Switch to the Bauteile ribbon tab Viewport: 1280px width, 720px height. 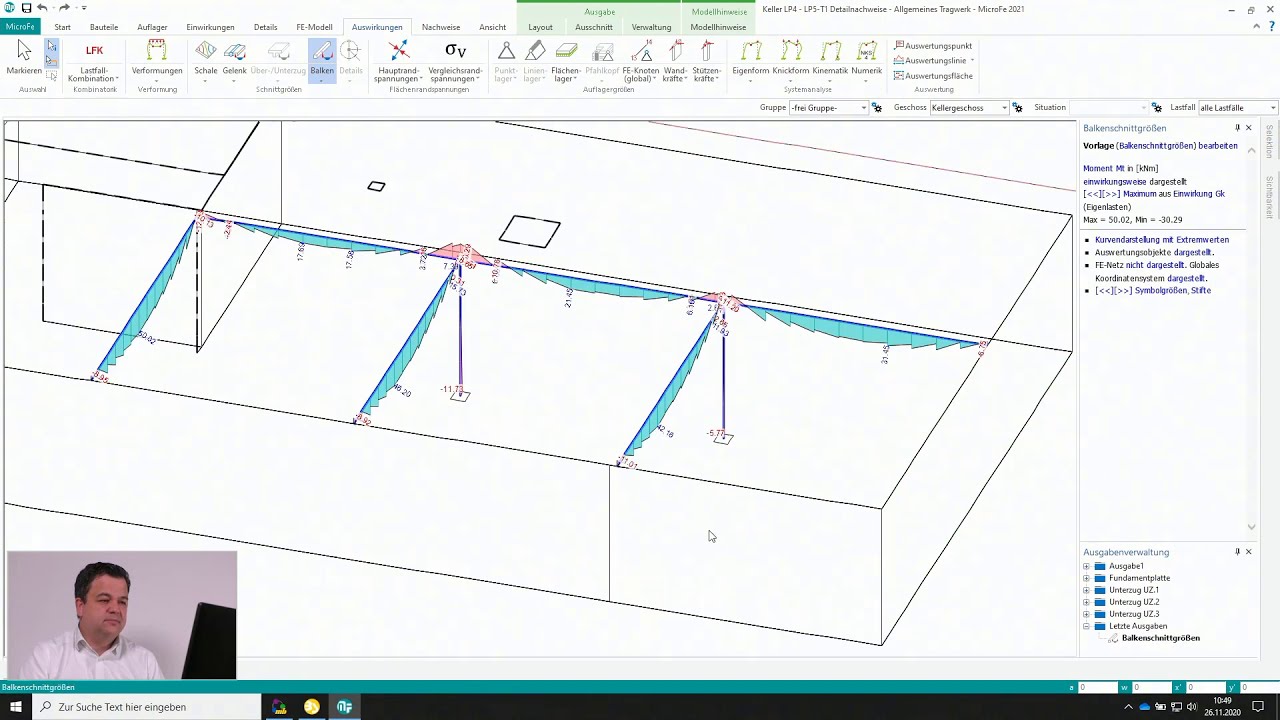104,27
